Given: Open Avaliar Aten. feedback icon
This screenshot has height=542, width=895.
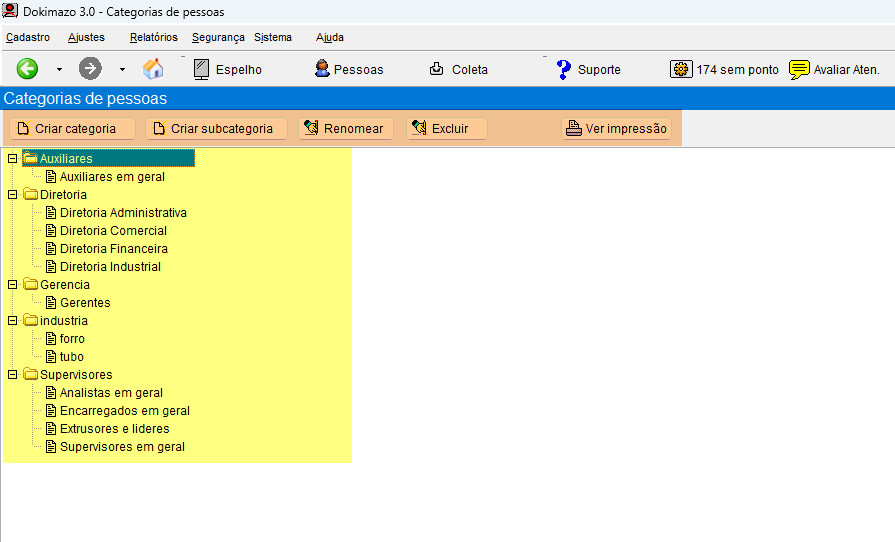Looking at the screenshot, I should (834, 70).
